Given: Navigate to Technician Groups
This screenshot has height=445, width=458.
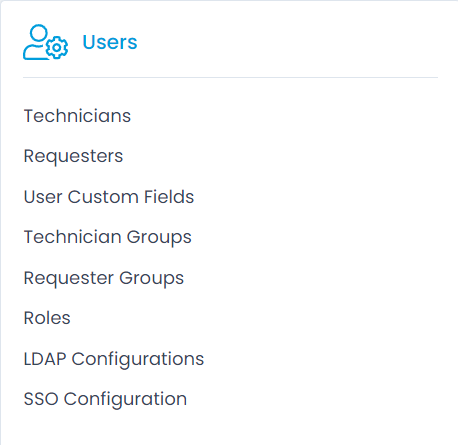Looking at the screenshot, I should 108,237.
